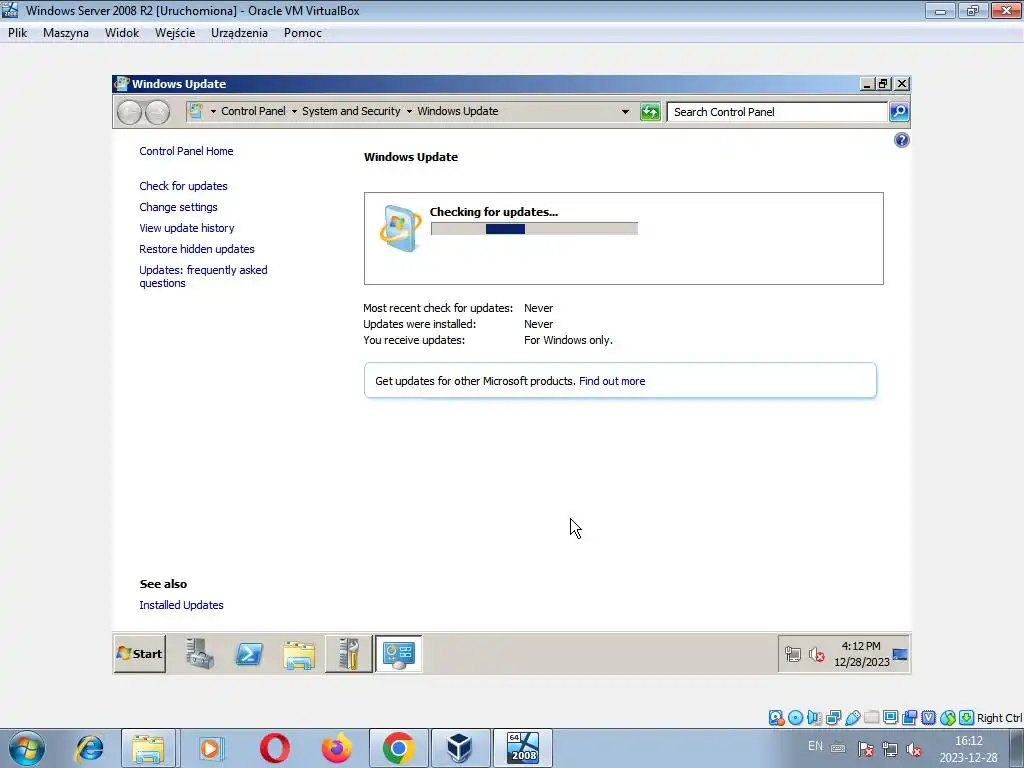Open Google Chrome on host taskbar
Screen dimensions: 1024x768
coord(399,748)
